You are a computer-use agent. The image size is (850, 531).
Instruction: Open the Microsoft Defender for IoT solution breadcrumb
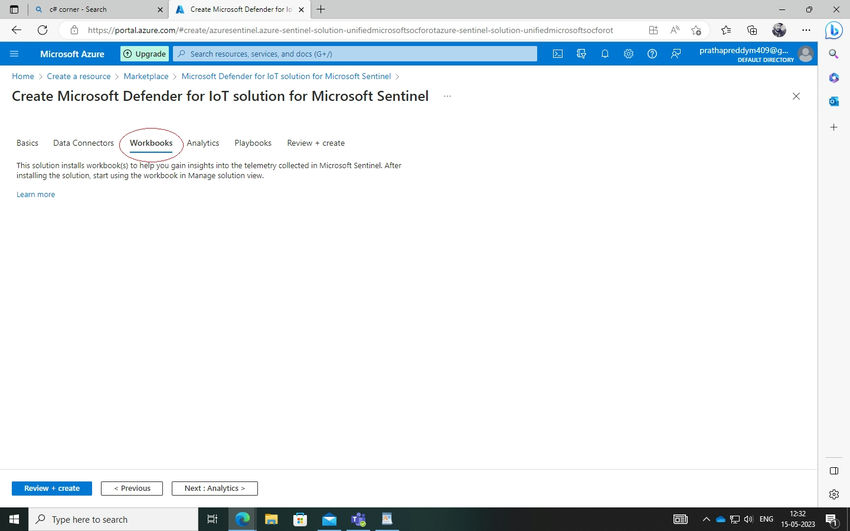(286, 76)
